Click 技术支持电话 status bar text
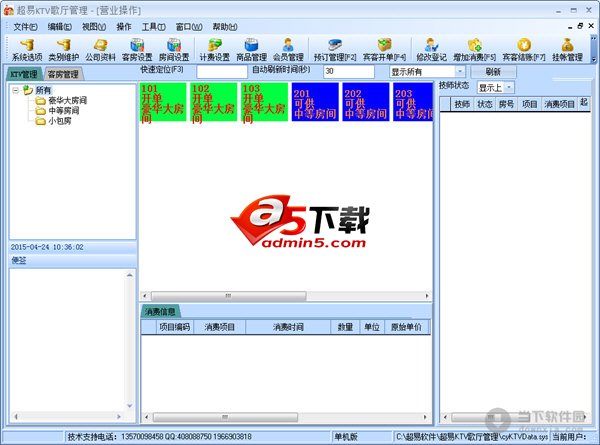The image size is (600, 445). point(160,437)
